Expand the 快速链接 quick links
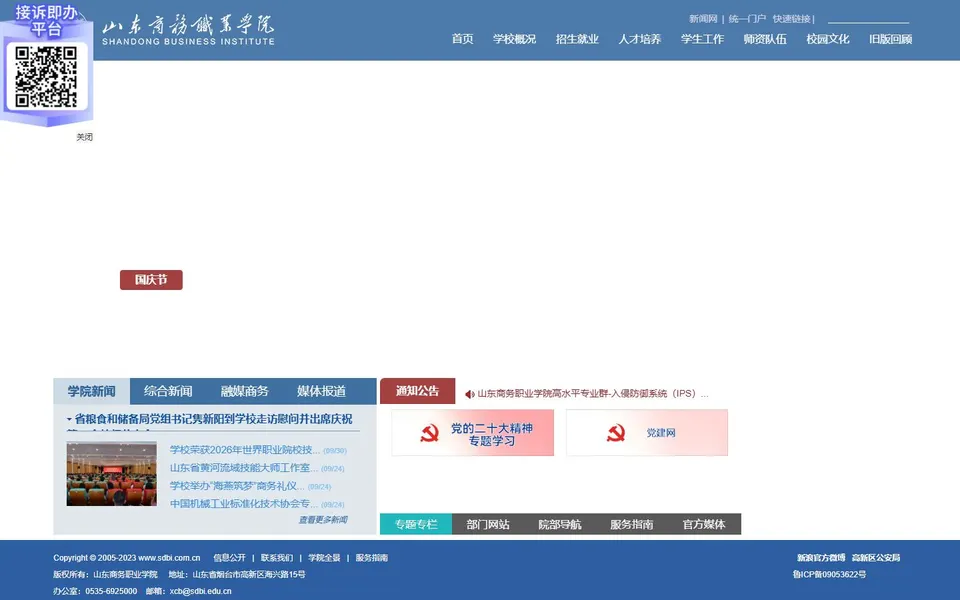This screenshot has height=600, width=960. [x=791, y=19]
